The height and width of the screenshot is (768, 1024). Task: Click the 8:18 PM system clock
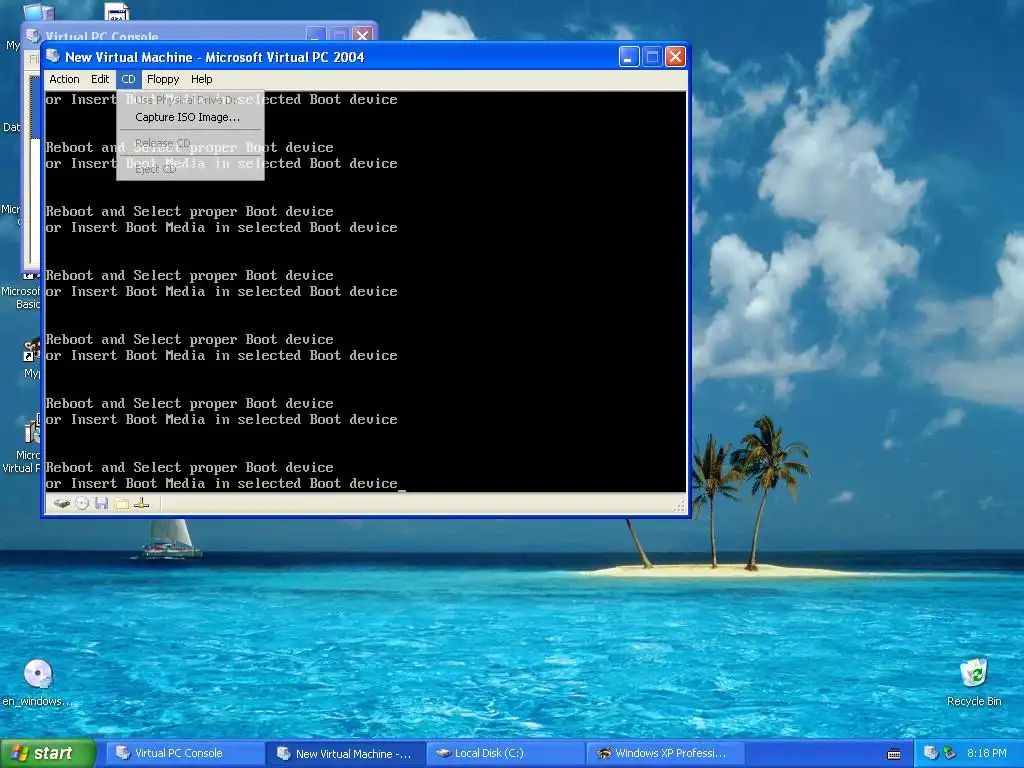pos(987,754)
